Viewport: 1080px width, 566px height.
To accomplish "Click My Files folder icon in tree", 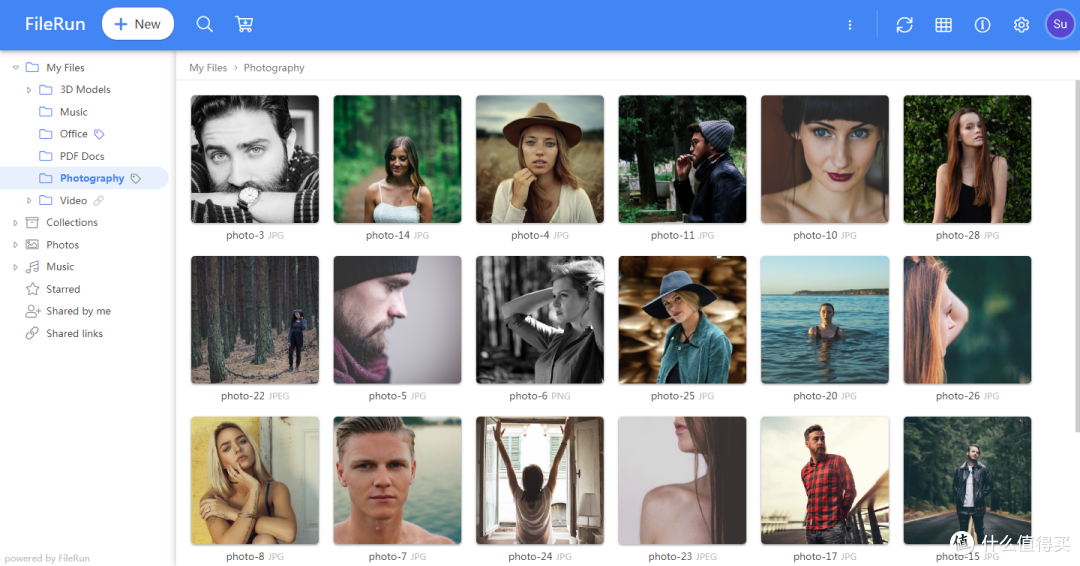I will coord(32,67).
